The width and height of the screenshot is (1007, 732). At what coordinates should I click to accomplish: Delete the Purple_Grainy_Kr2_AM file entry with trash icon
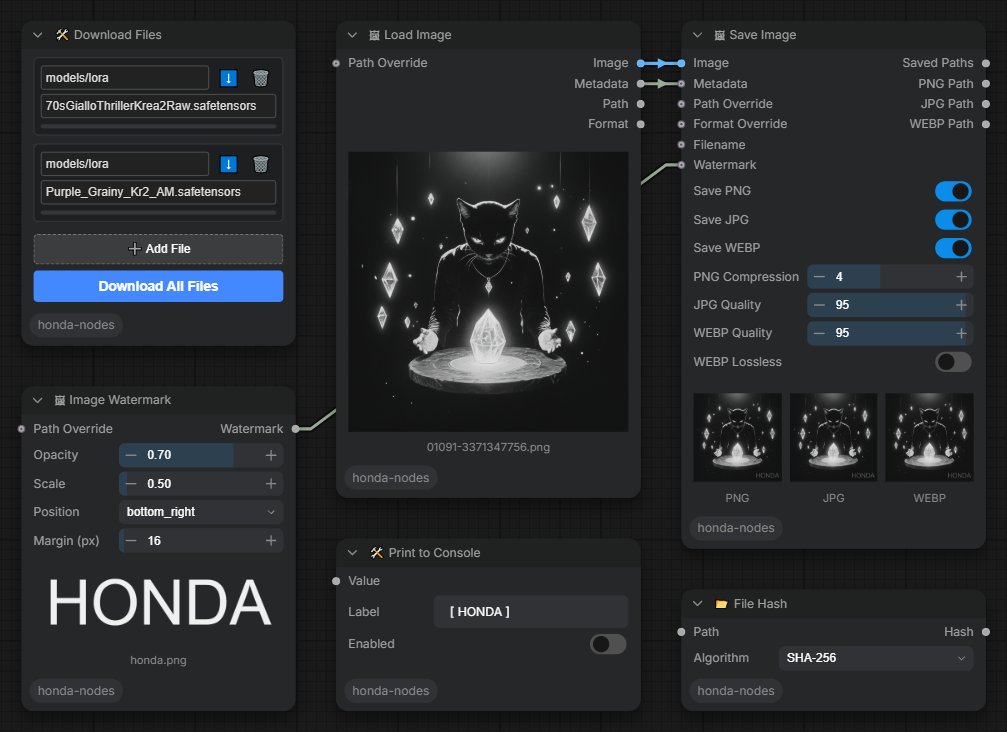click(x=261, y=164)
